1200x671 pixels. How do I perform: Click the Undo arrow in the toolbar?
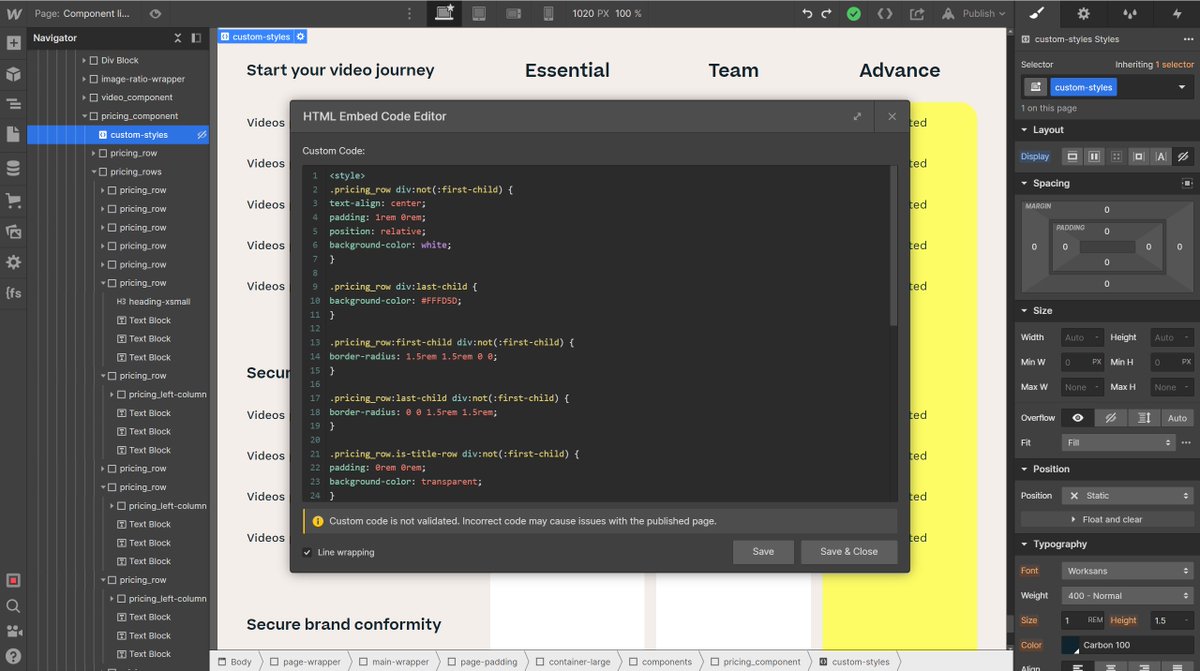[x=808, y=13]
